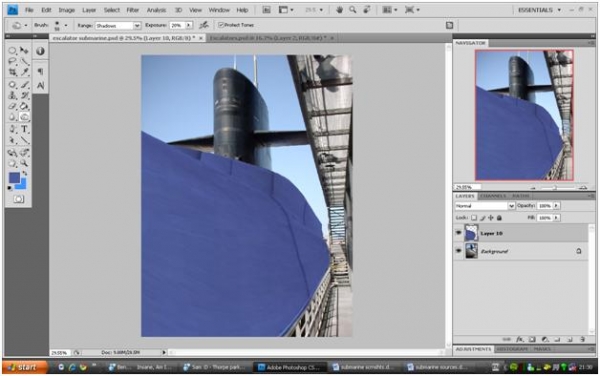Image resolution: width=600 pixels, height=376 pixels.
Task: Select the Crop tool
Action: click(12, 72)
